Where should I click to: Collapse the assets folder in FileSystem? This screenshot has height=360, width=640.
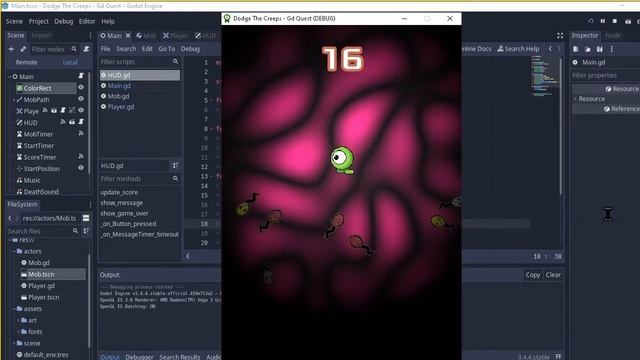click(x=14, y=309)
